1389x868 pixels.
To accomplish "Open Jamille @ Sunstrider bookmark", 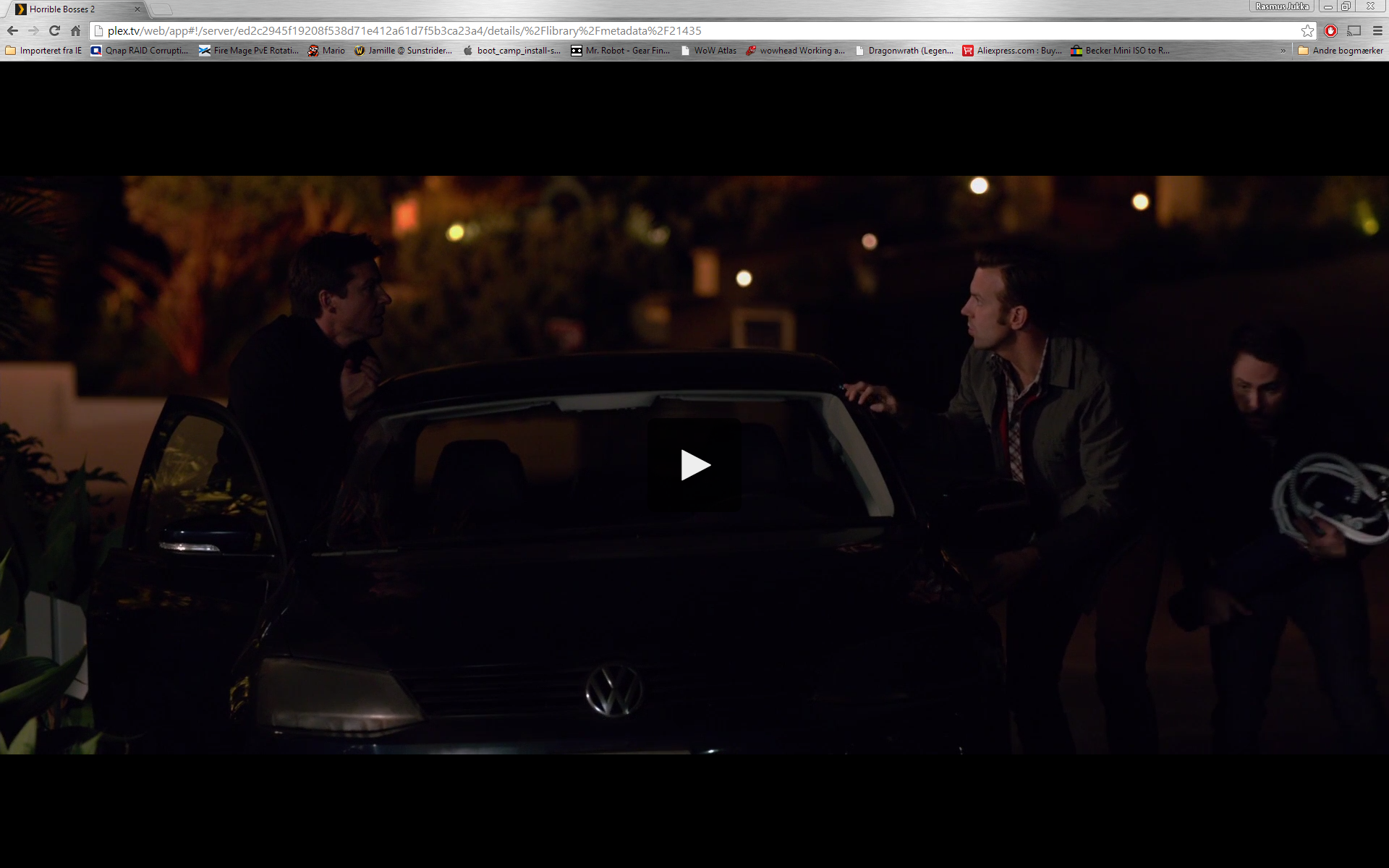I will click(403, 51).
